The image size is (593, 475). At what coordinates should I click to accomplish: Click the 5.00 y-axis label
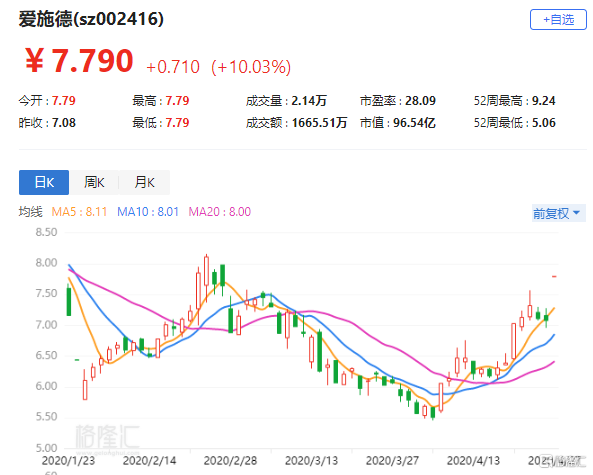point(46,448)
